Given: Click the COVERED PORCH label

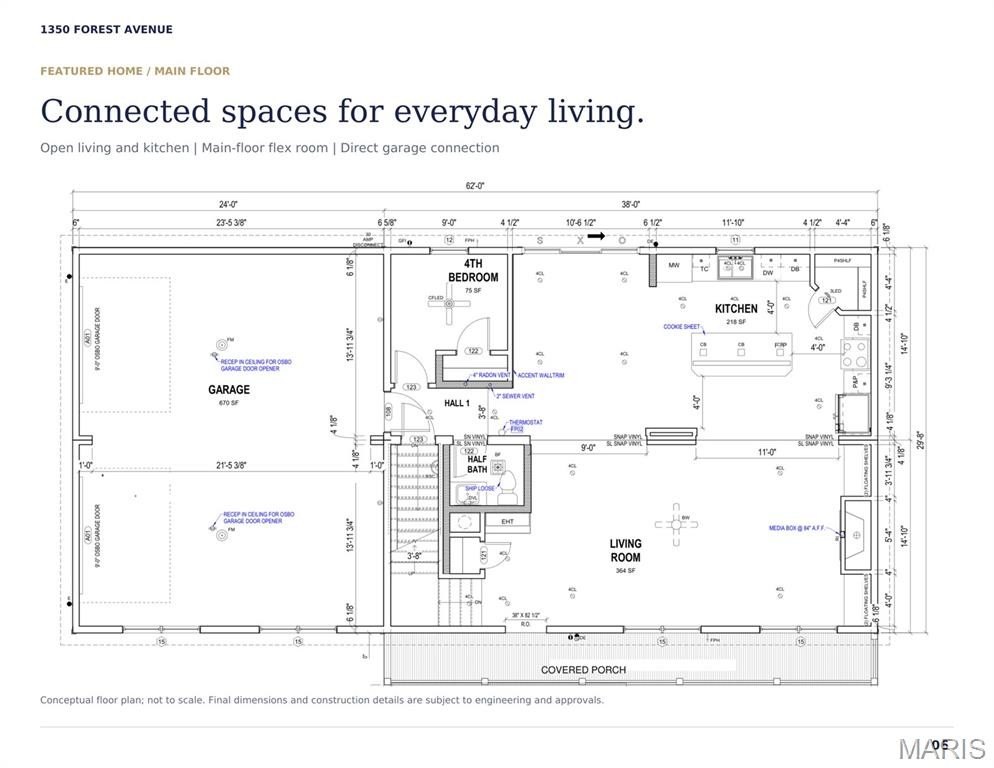Looking at the screenshot, I should (583, 670).
